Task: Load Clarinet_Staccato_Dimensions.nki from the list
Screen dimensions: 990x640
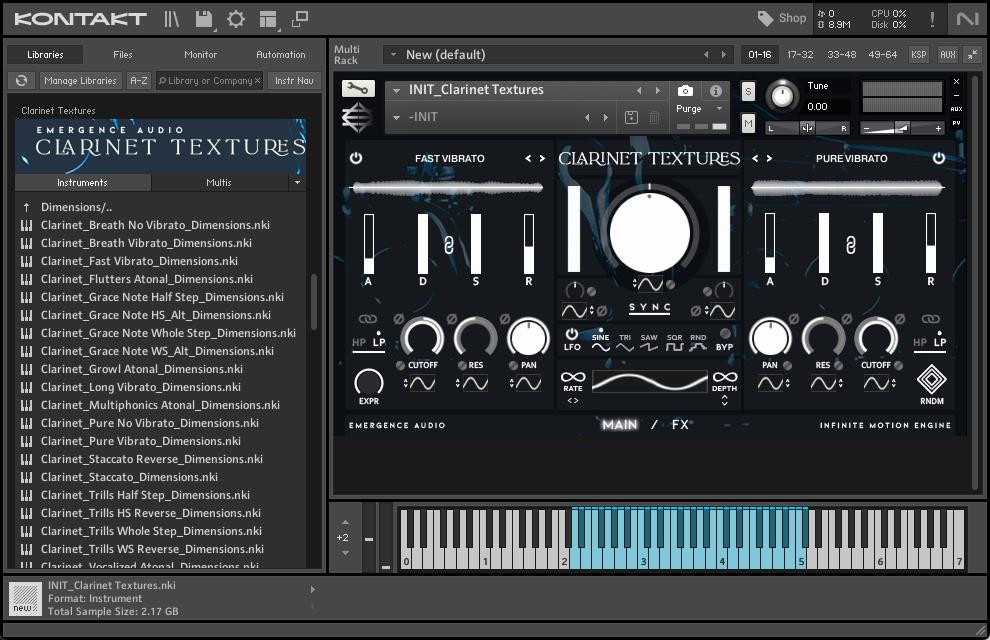Action: [129, 477]
